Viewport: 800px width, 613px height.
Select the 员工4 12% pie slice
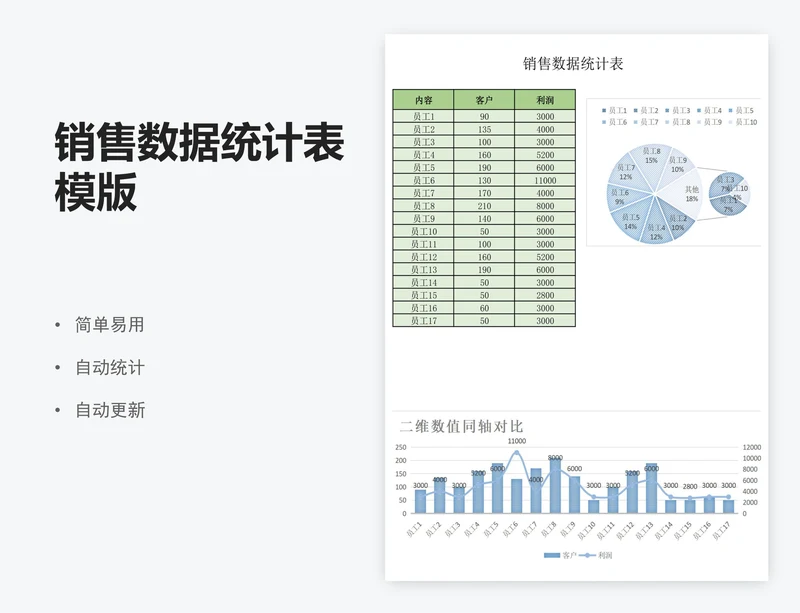[x=656, y=227]
